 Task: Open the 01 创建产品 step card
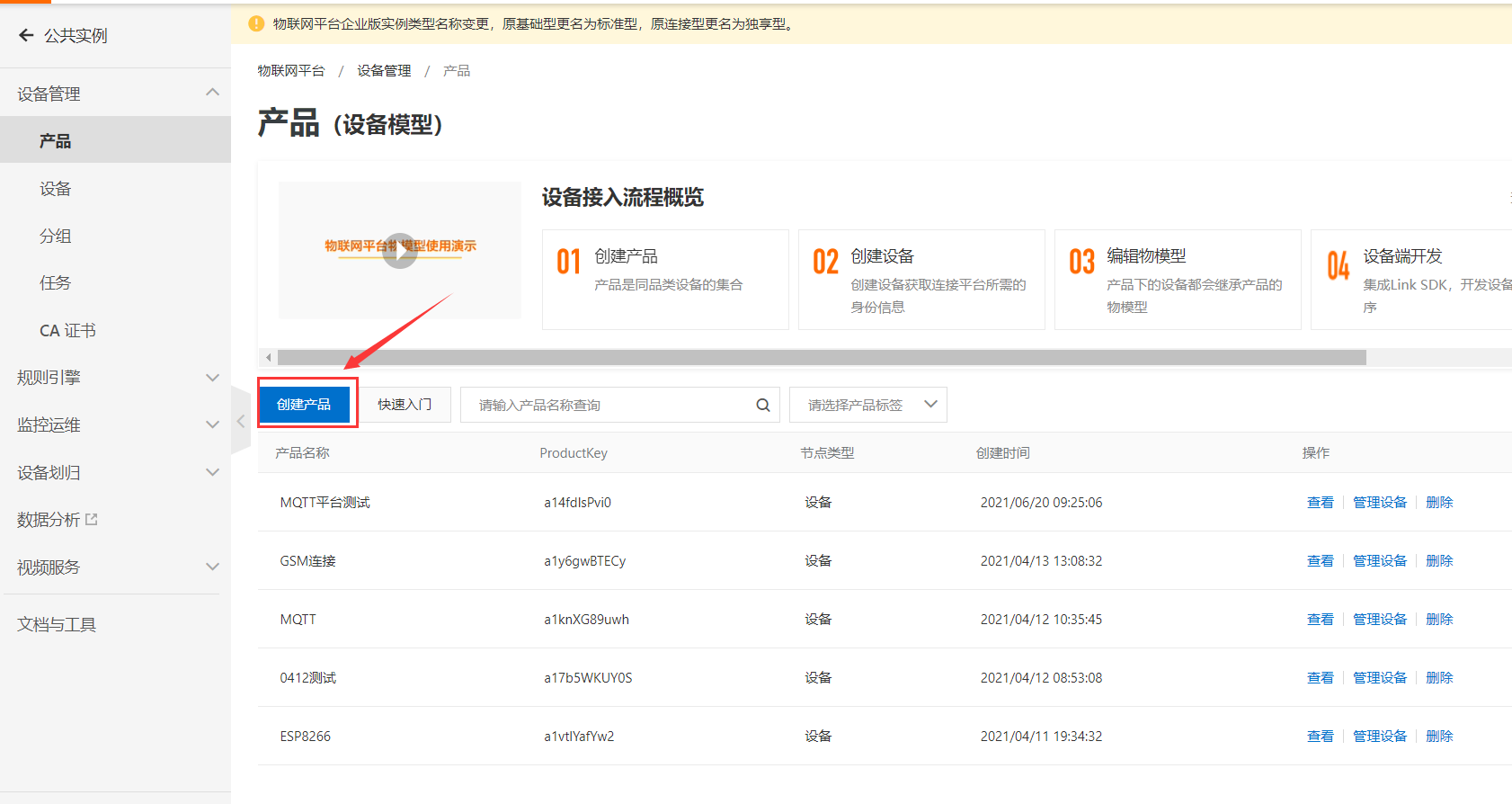(665, 280)
